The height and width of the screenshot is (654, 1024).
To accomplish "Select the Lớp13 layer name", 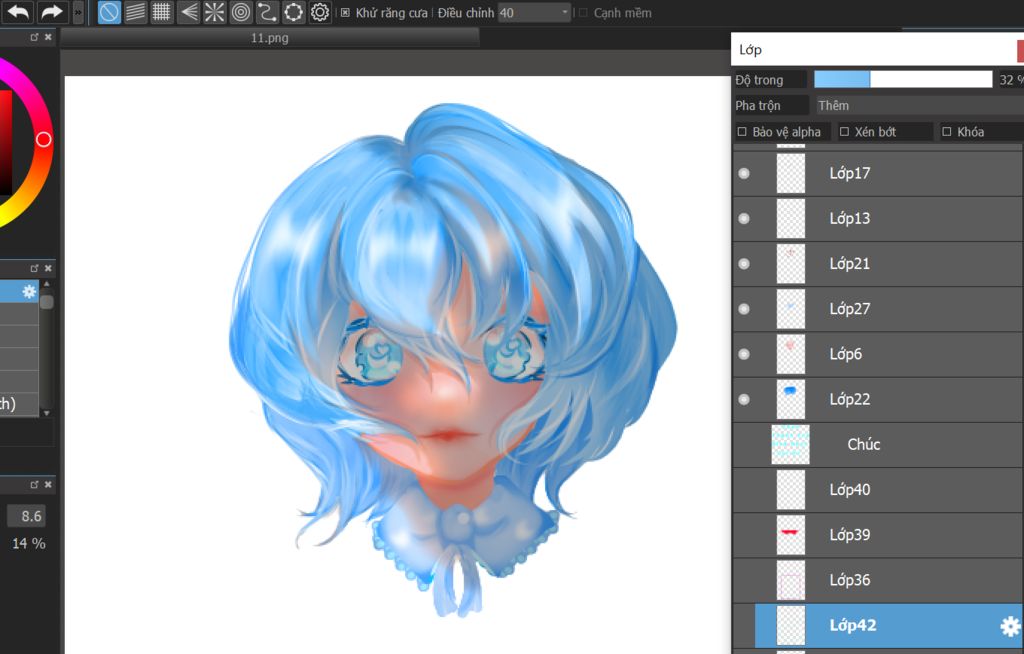I will [x=850, y=218].
